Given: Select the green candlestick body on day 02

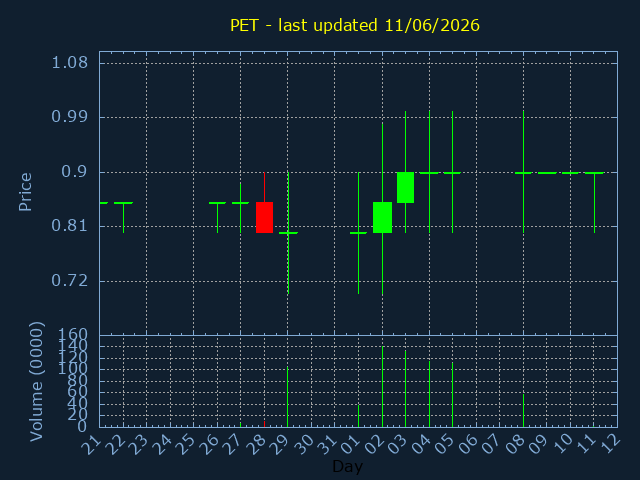Looking at the screenshot, I should tap(382, 218).
